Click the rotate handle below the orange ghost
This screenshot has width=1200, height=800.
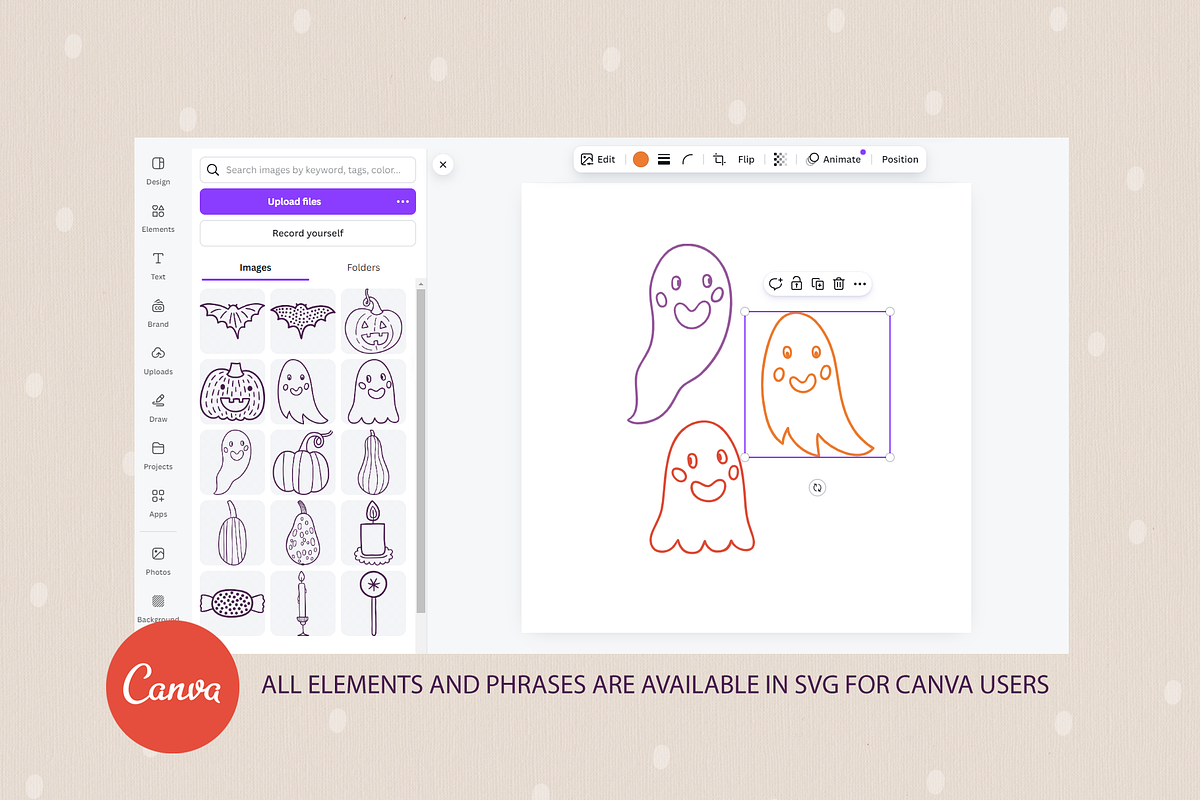pyautogui.click(x=818, y=488)
